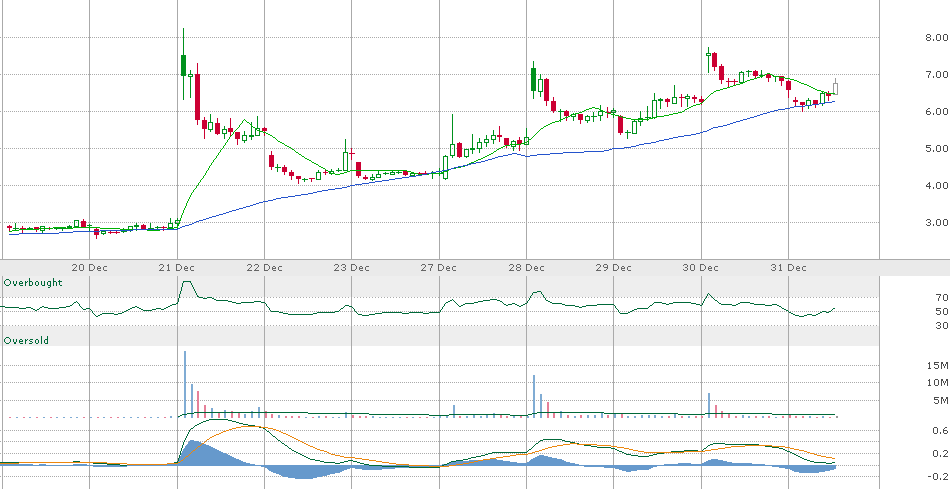Click the blue volume bar just after 27 Dec
Screen dimensions: 950x489
coord(453,411)
